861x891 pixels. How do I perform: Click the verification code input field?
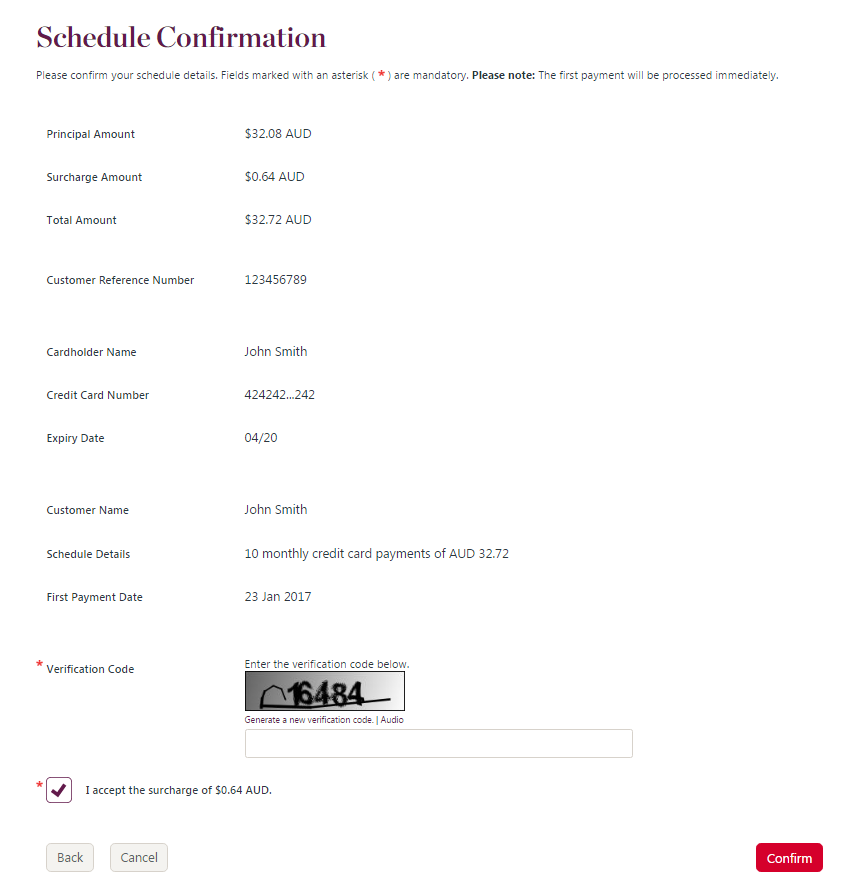click(x=438, y=743)
